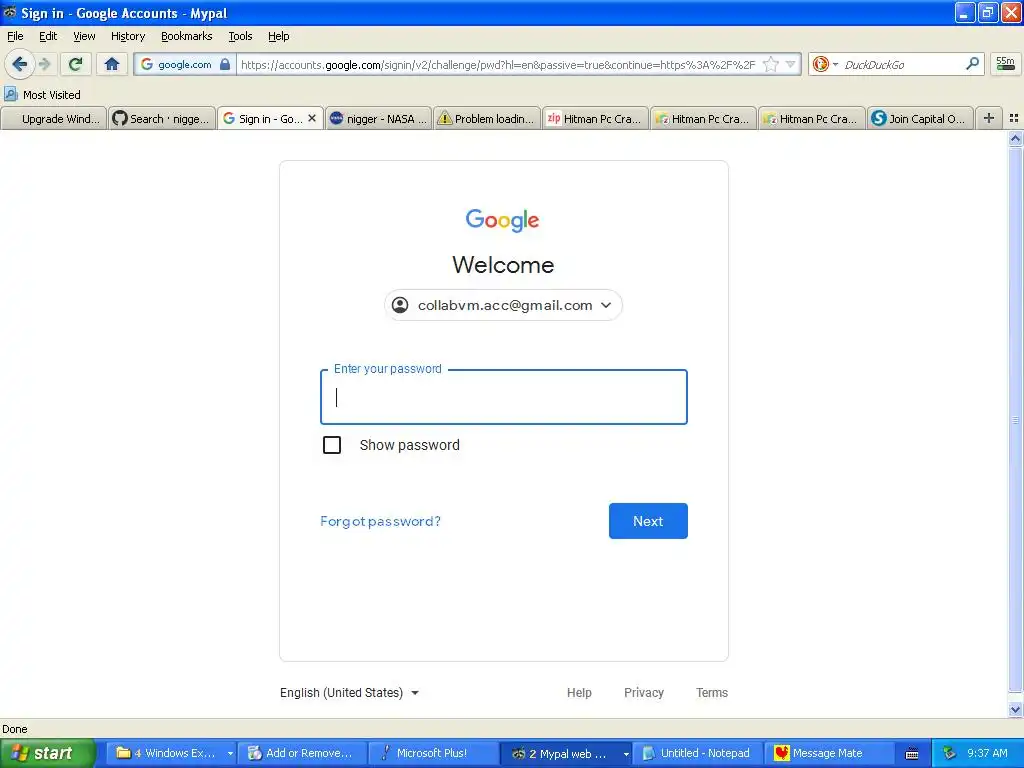
Task: Switch to the Join Capital O... tab
Action: [x=920, y=119]
